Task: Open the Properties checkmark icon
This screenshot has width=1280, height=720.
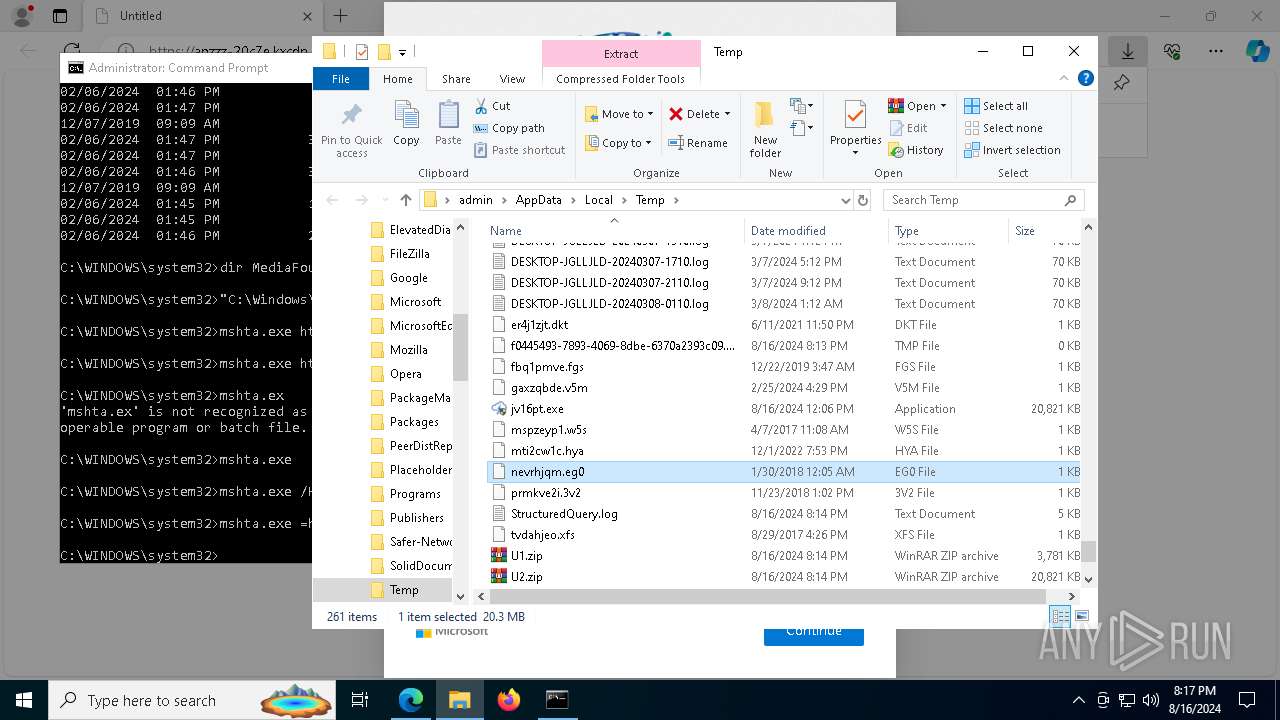Action: (854, 116)
